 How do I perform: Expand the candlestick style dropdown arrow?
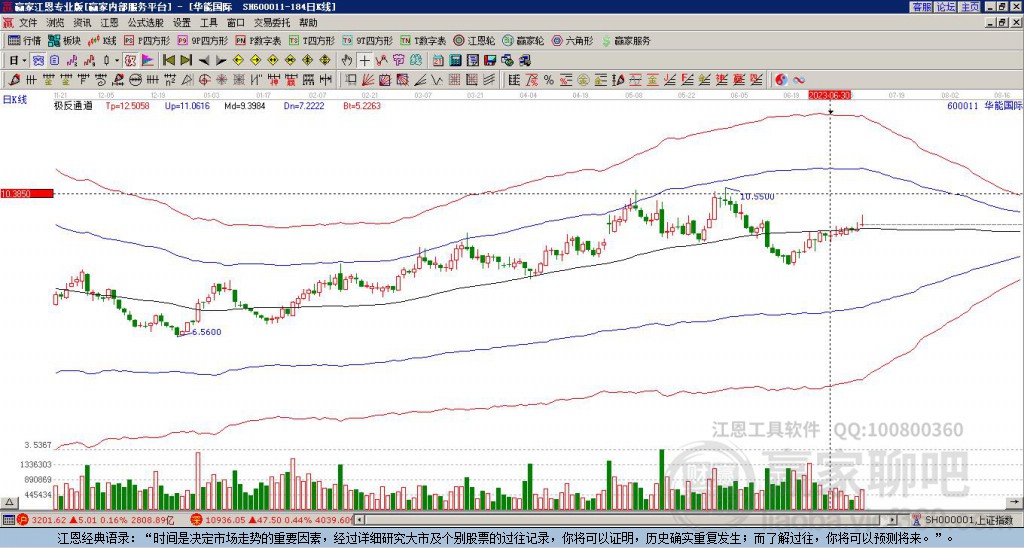tap(117, 61)
